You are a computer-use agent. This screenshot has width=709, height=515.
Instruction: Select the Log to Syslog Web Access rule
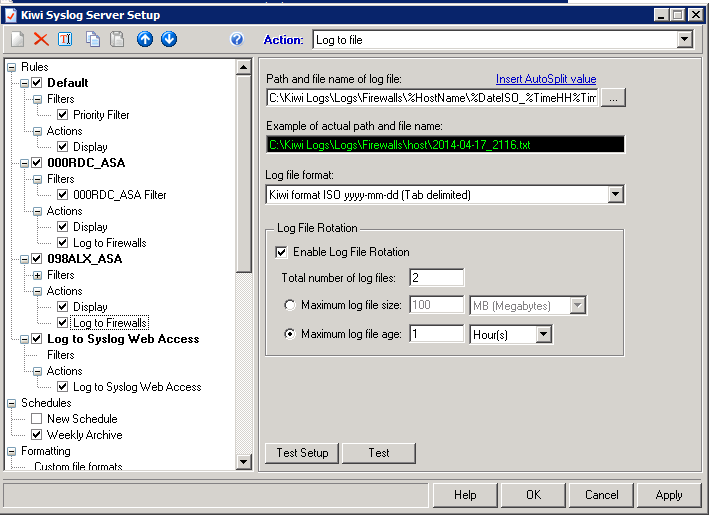pyautogui.click(x=123, y=339)
